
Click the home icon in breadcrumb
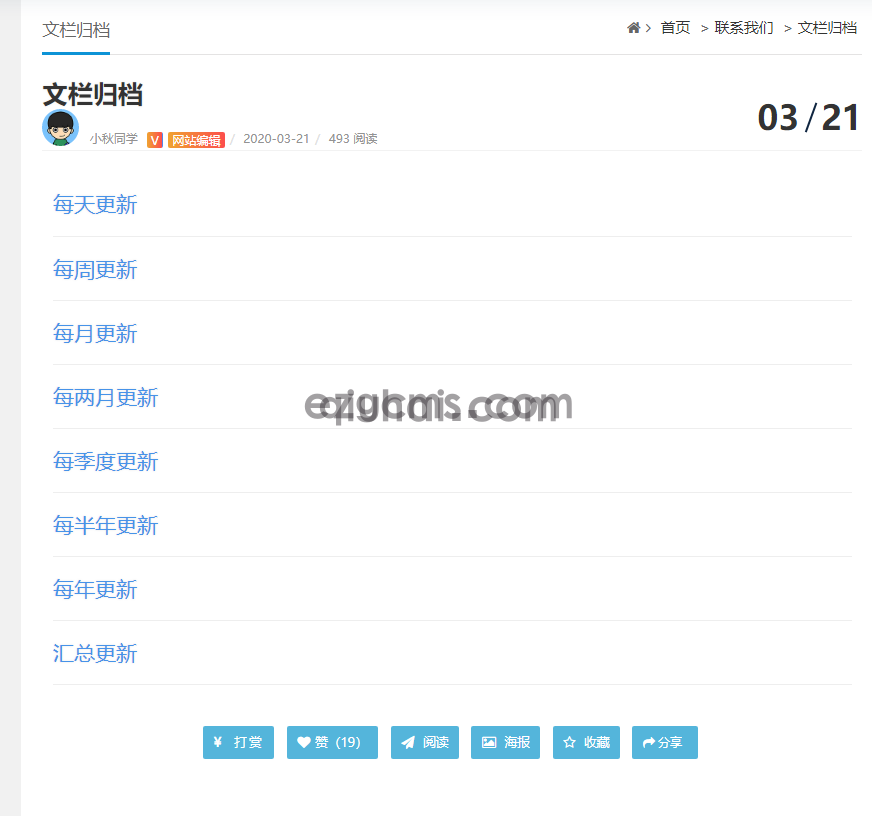[633, 28]
